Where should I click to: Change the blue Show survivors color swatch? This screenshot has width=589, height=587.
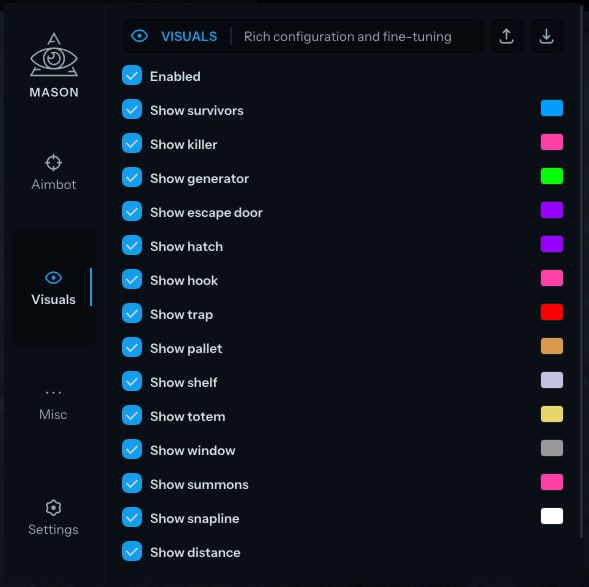552,108
